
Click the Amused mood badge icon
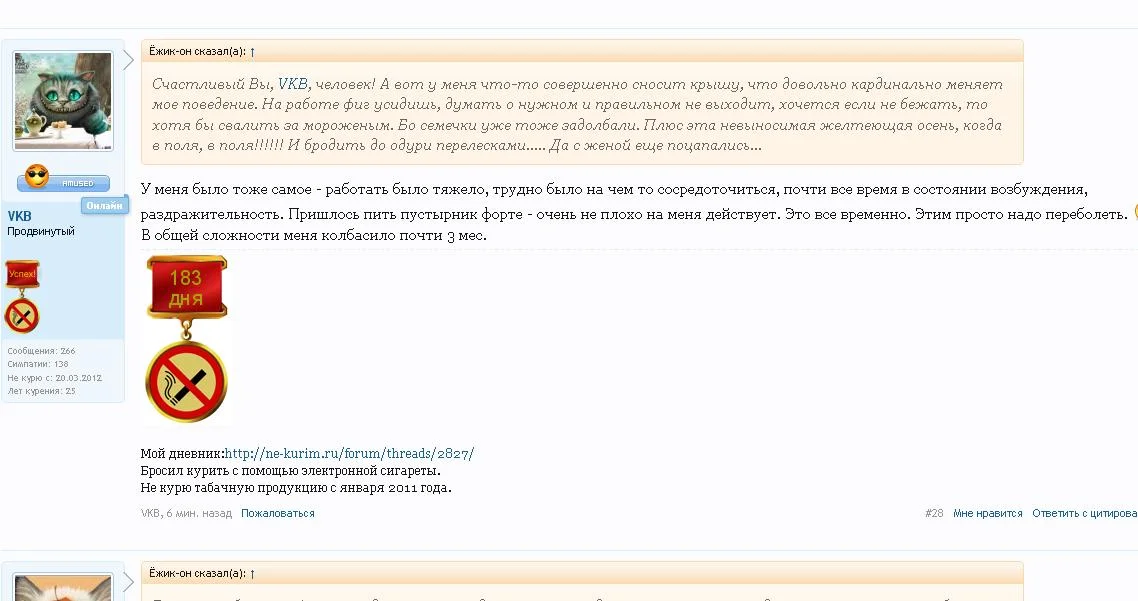point(64,177)
